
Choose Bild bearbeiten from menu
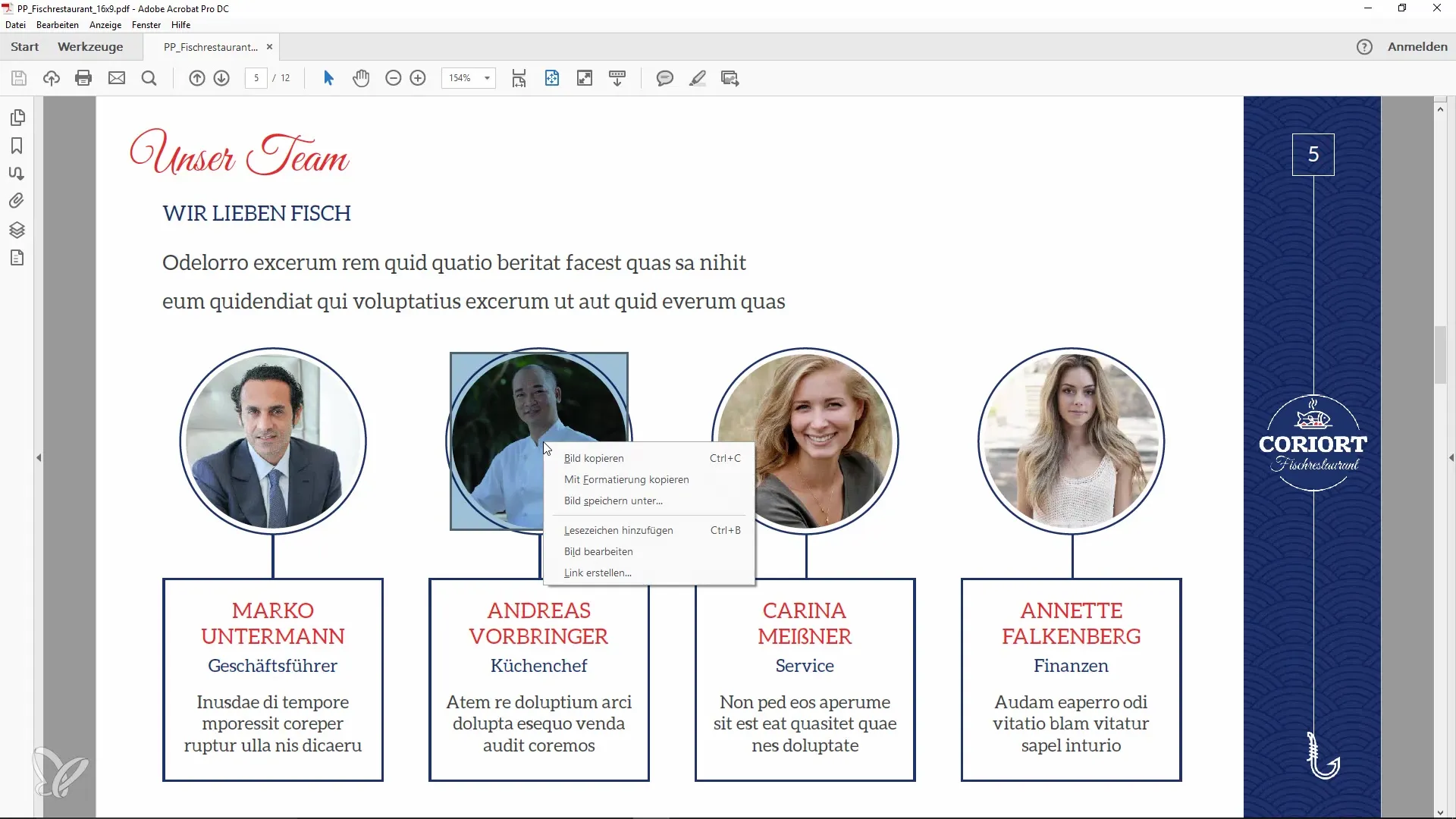(x=649, y=551)
